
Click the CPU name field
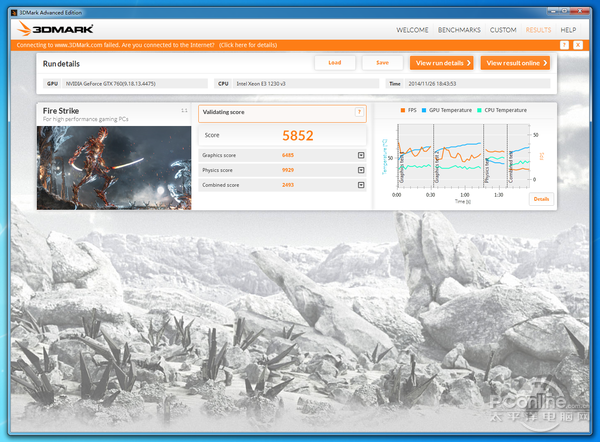pyautogui.click(x=305, y=83)
